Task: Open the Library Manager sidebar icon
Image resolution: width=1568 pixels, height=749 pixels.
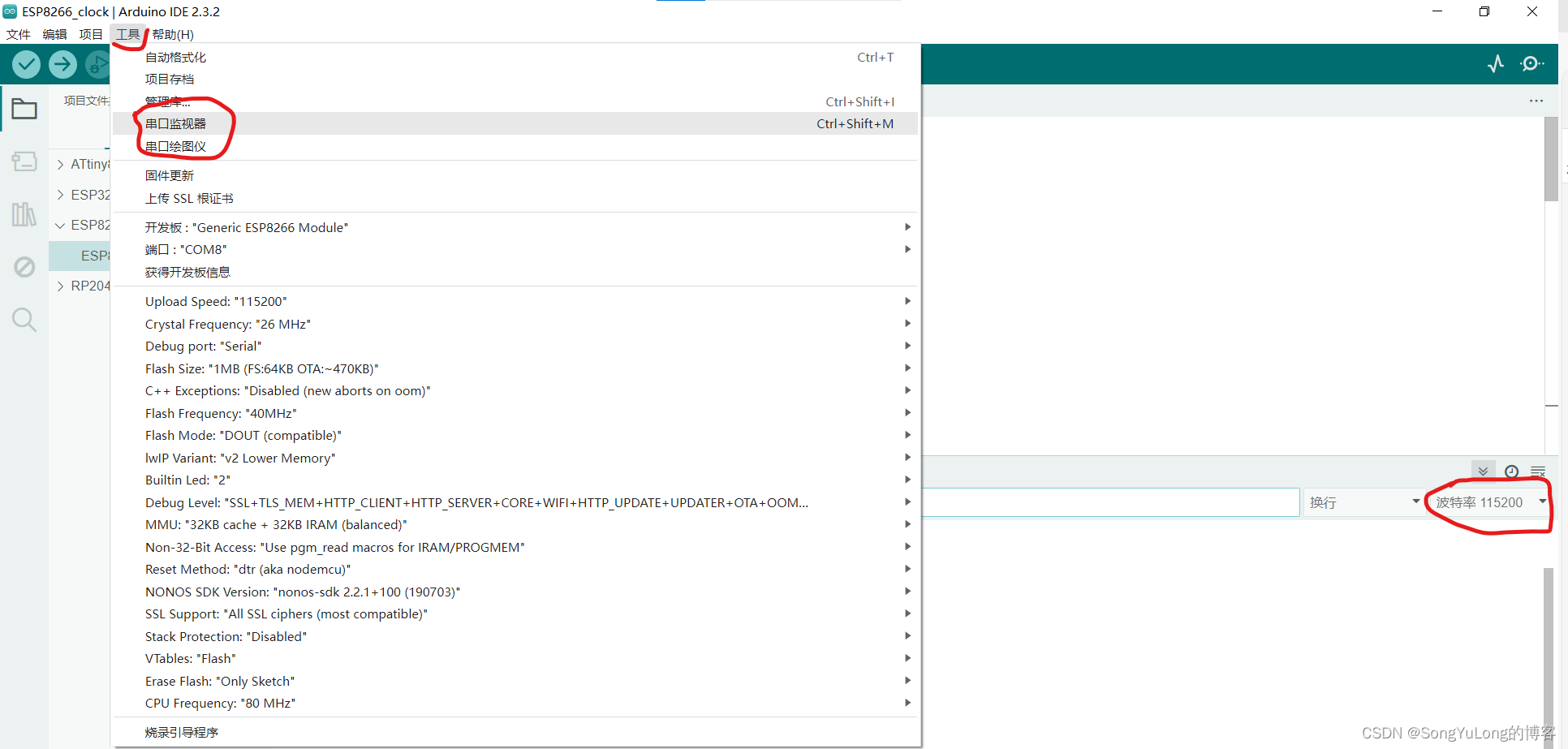Action: click(x=24, y=214)
